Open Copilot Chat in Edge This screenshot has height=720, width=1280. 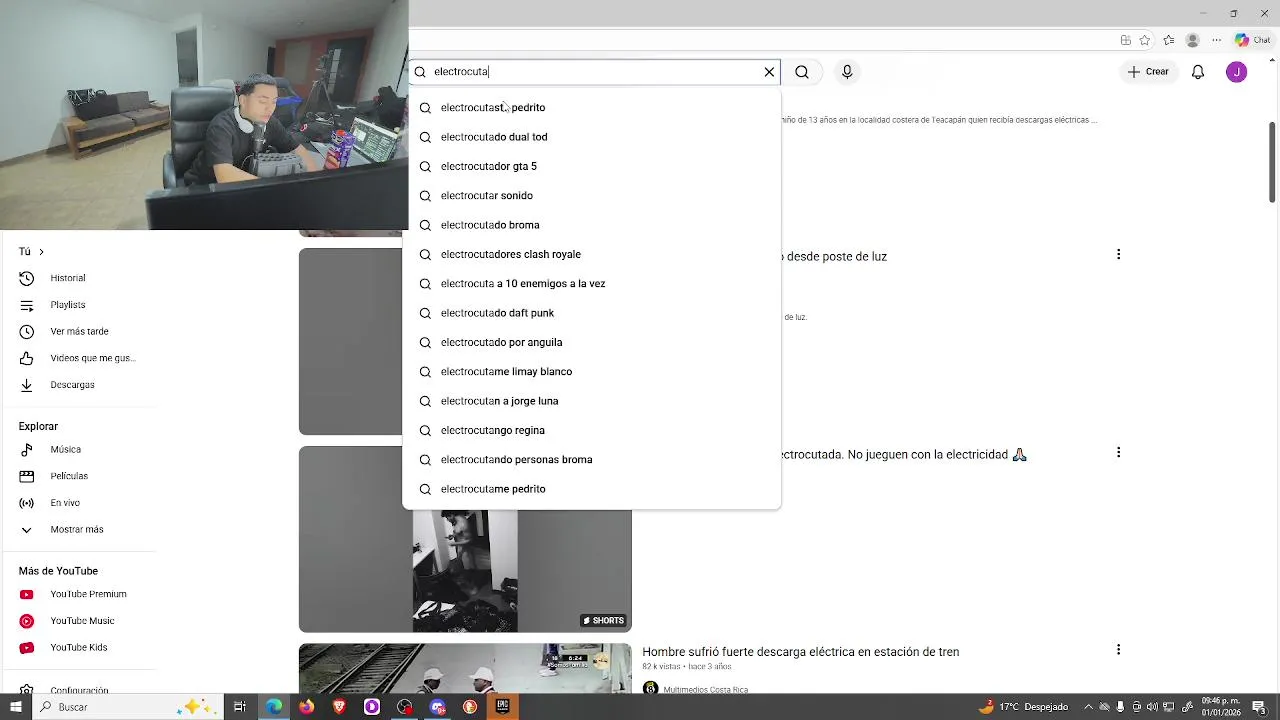[1253, 40]
